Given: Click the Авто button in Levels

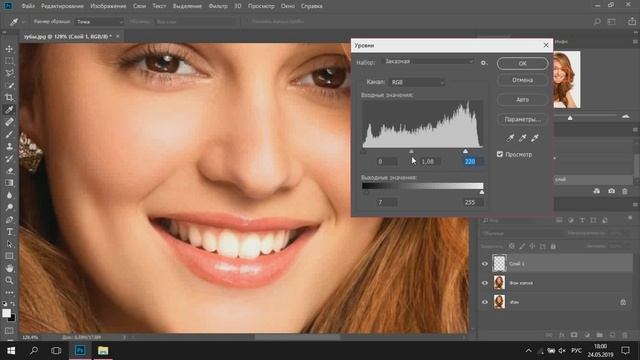Looking at the screenshot, I should coord(522,100).
